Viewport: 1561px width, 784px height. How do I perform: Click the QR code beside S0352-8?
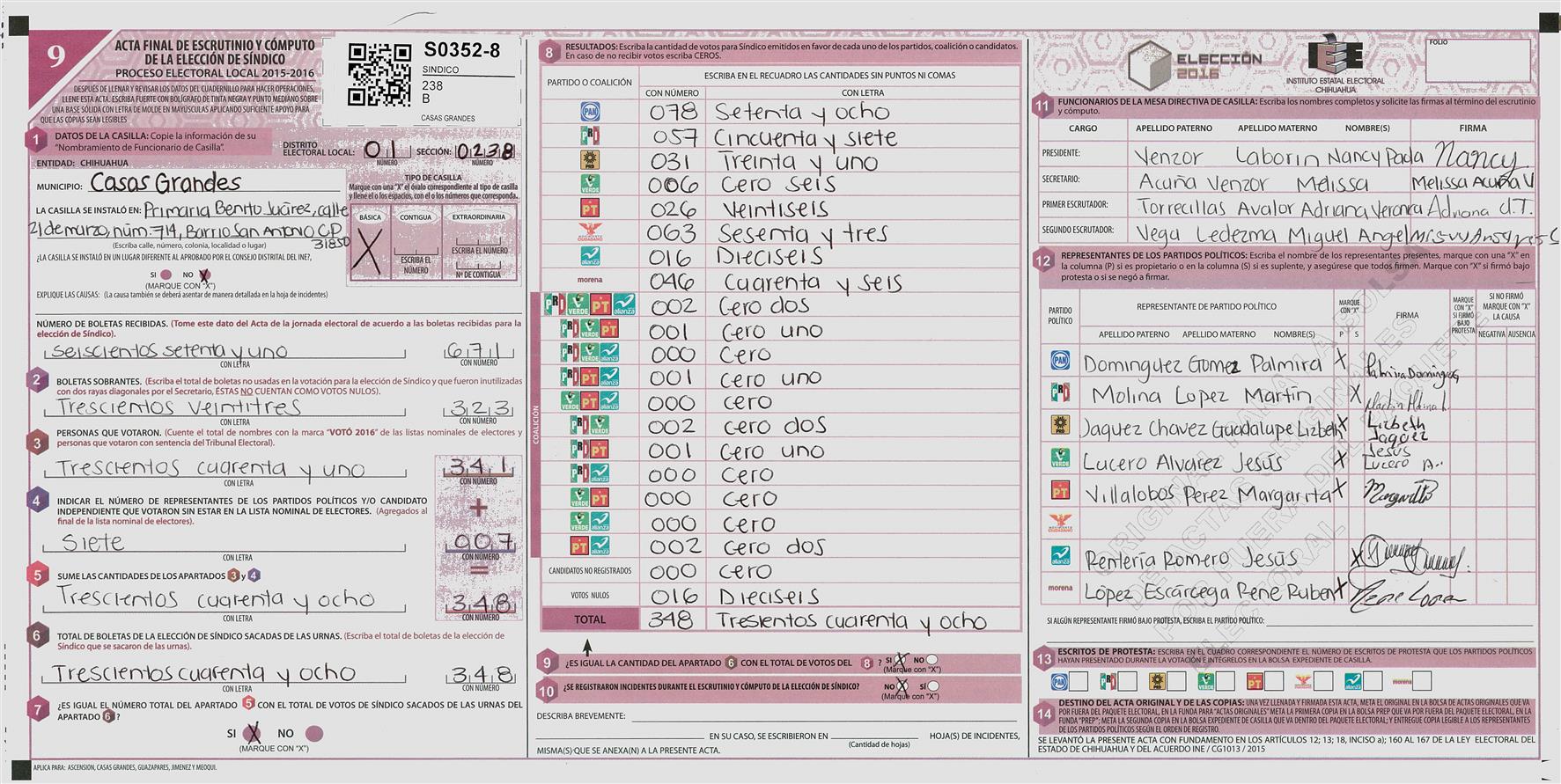(x=379, y=75)
